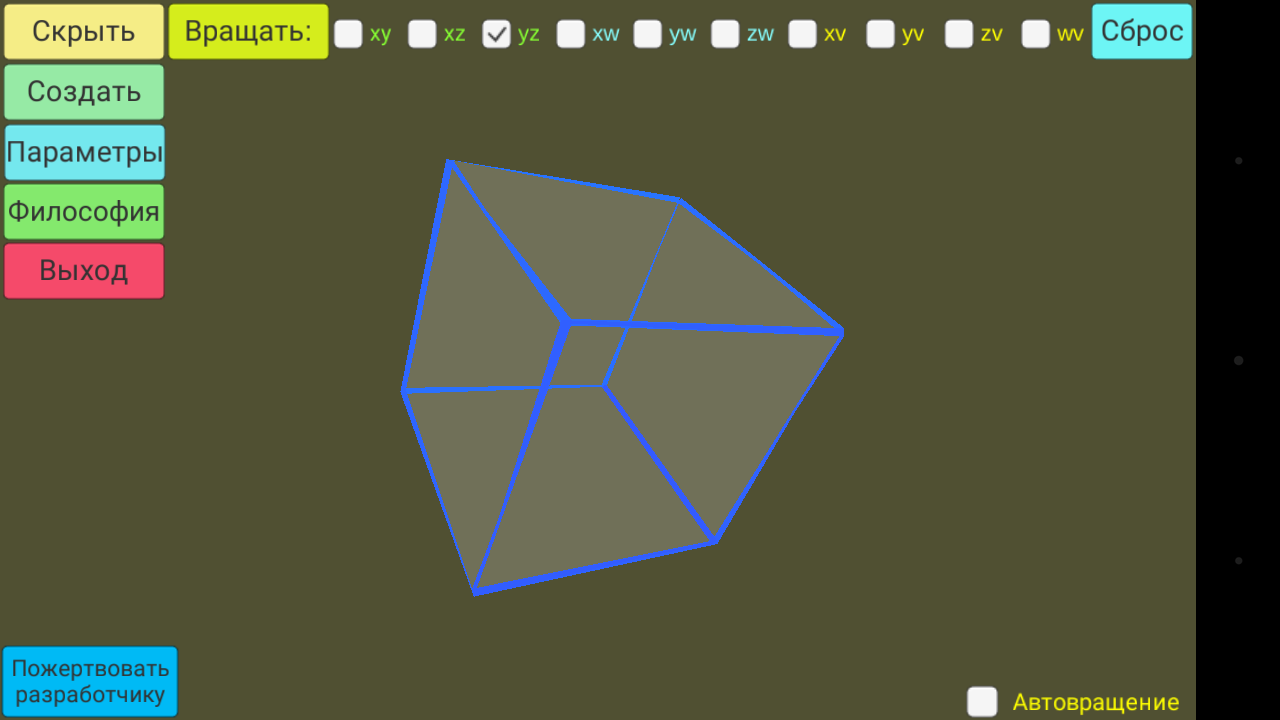Exit the app with Выход
1280x720 pixels.
tap(84, 271)
